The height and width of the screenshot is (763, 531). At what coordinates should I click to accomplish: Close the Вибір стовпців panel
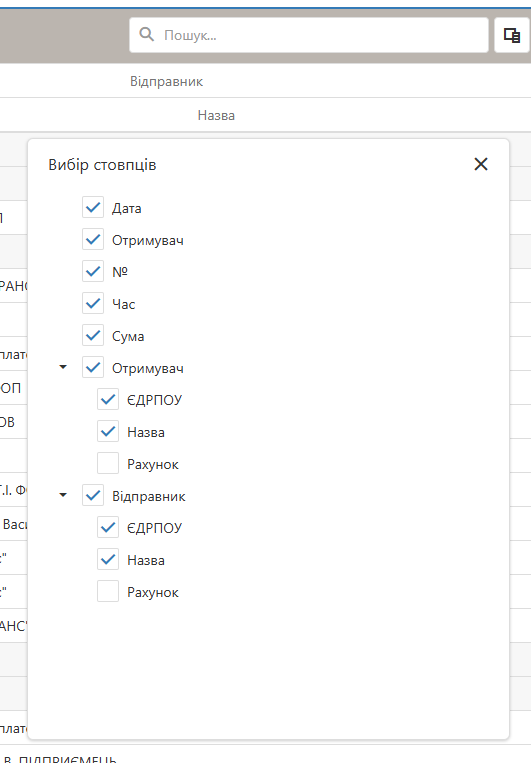tap(481, 164)
